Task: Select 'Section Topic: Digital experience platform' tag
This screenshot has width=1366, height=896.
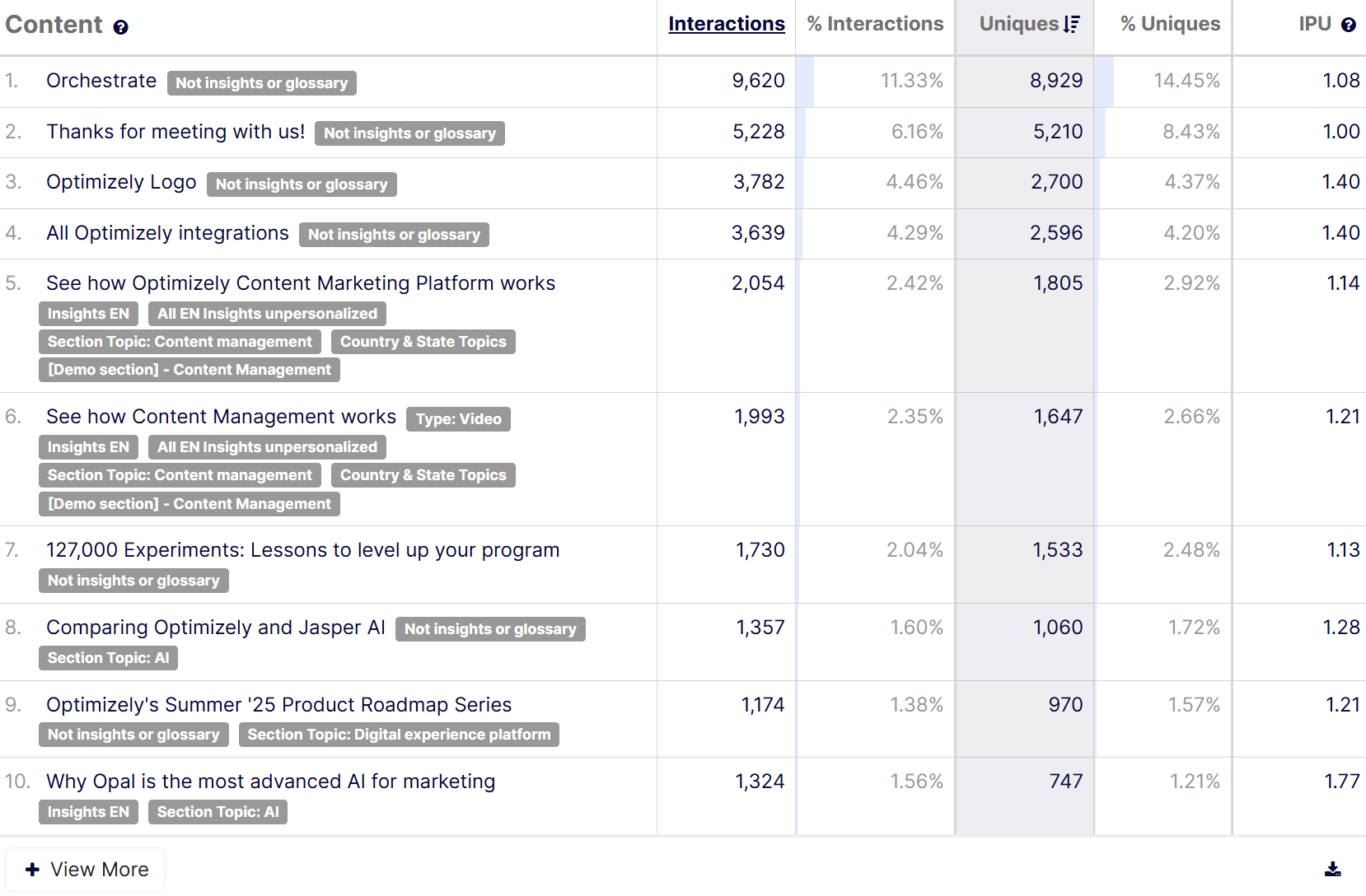Action: (x=399, y=735)
